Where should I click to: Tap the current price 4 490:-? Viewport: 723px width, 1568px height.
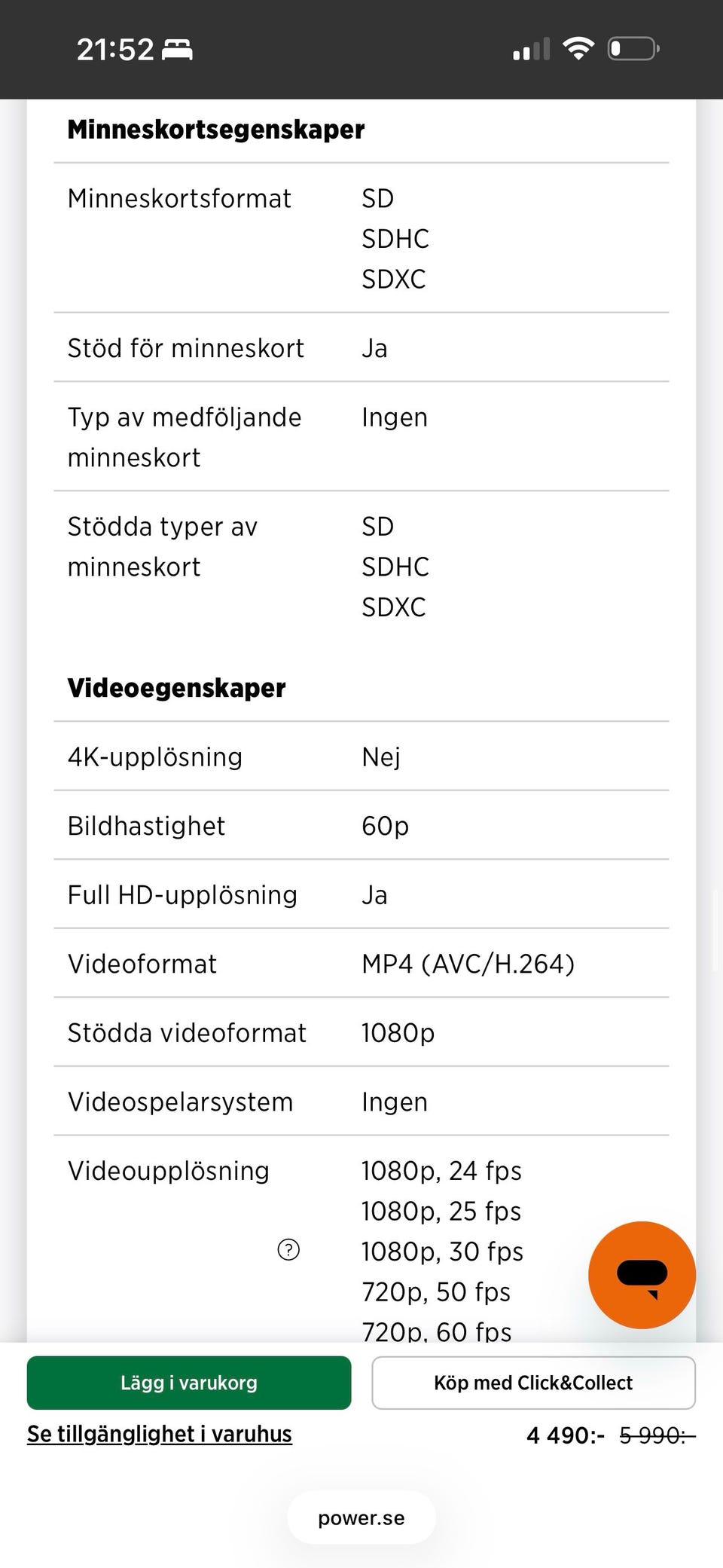pos(565,1435)
